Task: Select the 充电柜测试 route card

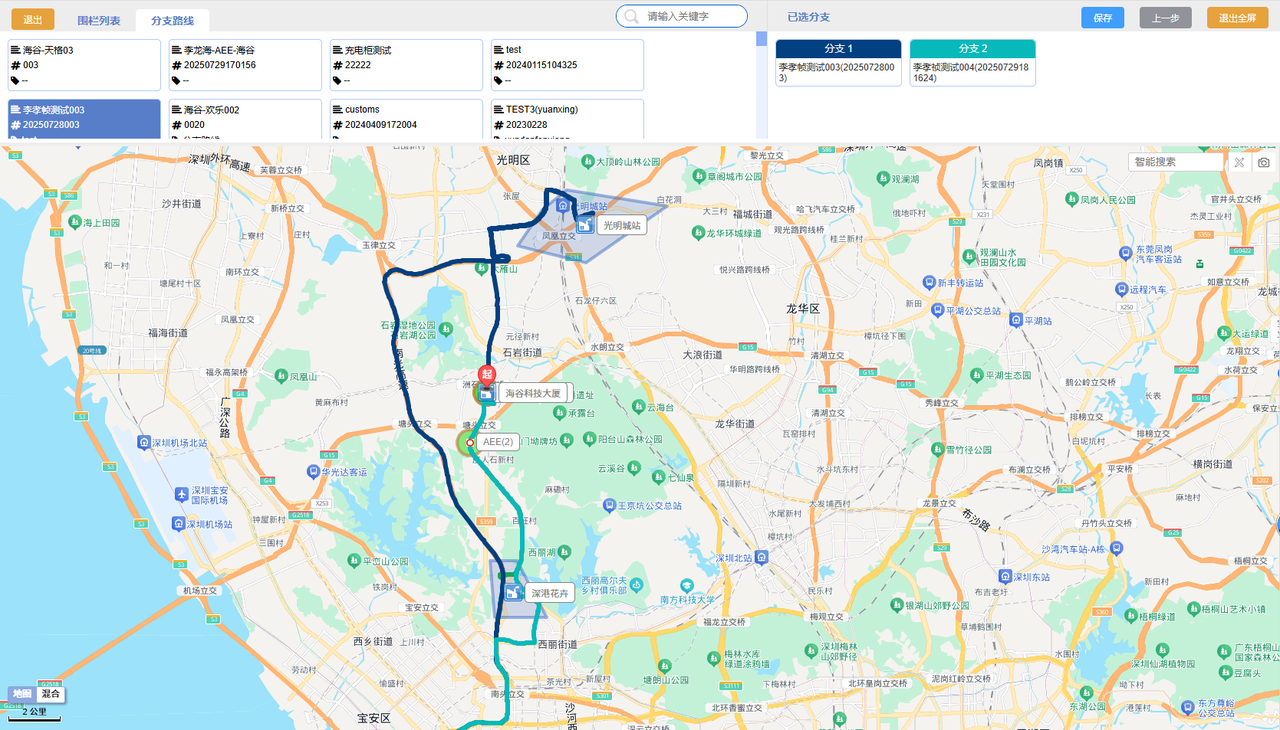Action: click(x=406, y=65)
